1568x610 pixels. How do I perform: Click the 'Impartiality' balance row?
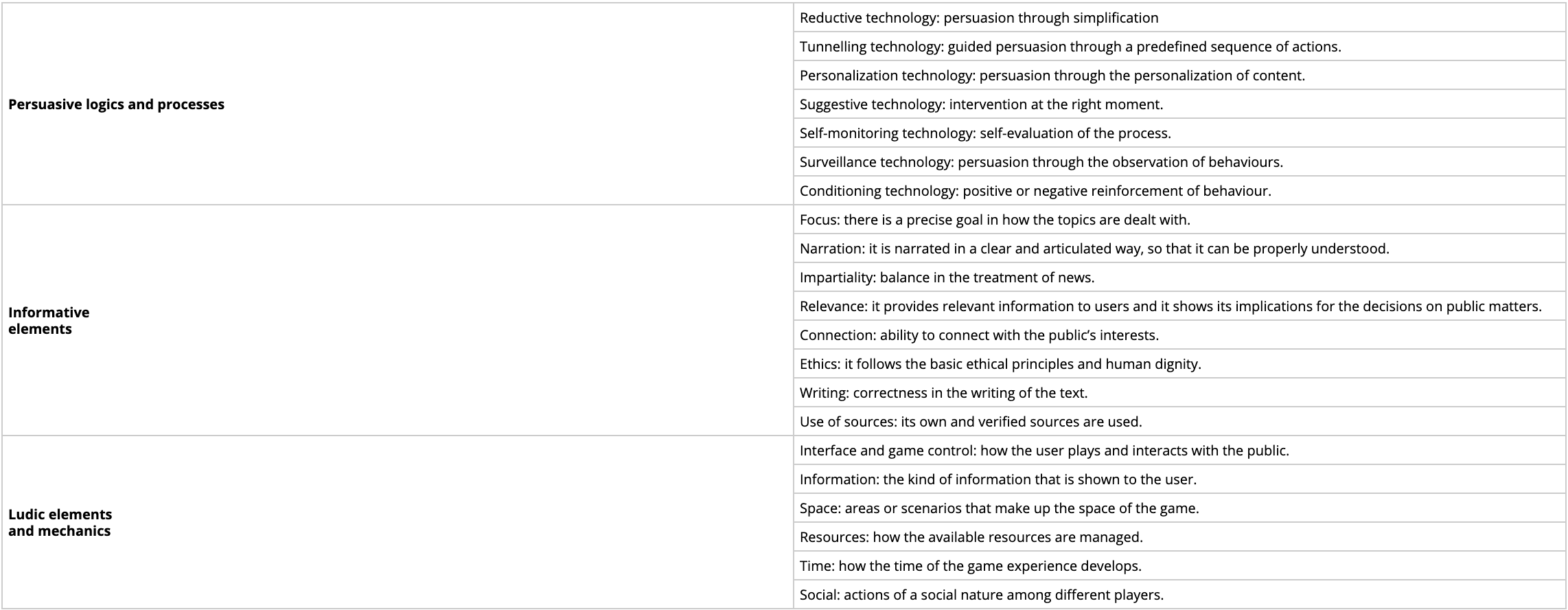click(947, 278)
